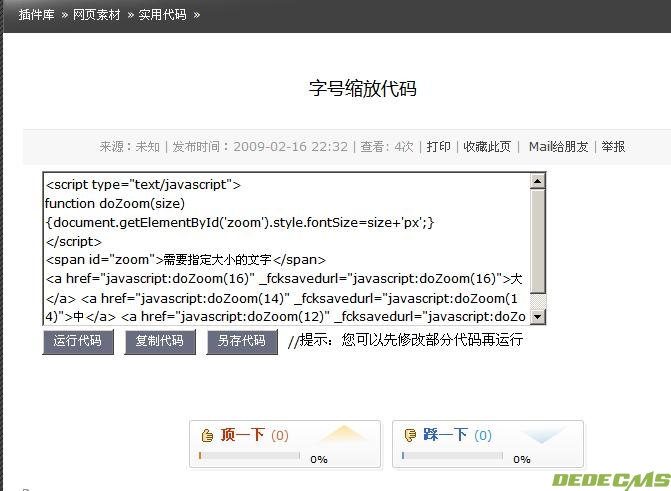Click the code box scrollbar thumb
The height and width of the screenshot is (491, 671).
(537, 241)
